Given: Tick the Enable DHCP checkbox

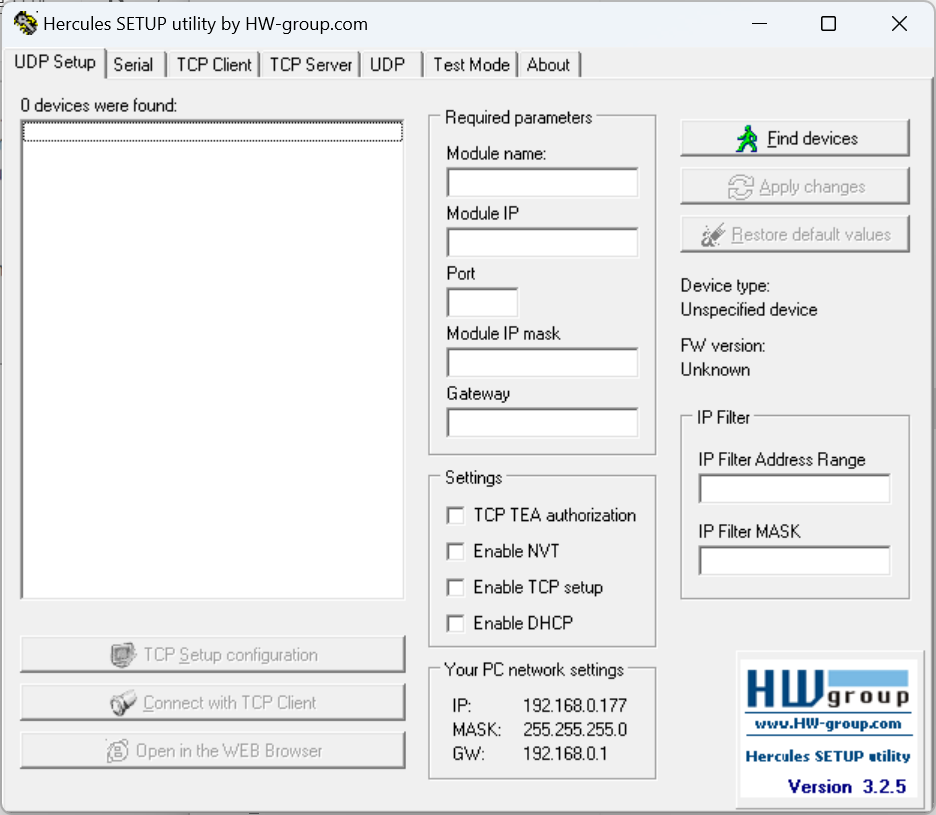Looking at the screenshot, I should (x=455, y=623).
